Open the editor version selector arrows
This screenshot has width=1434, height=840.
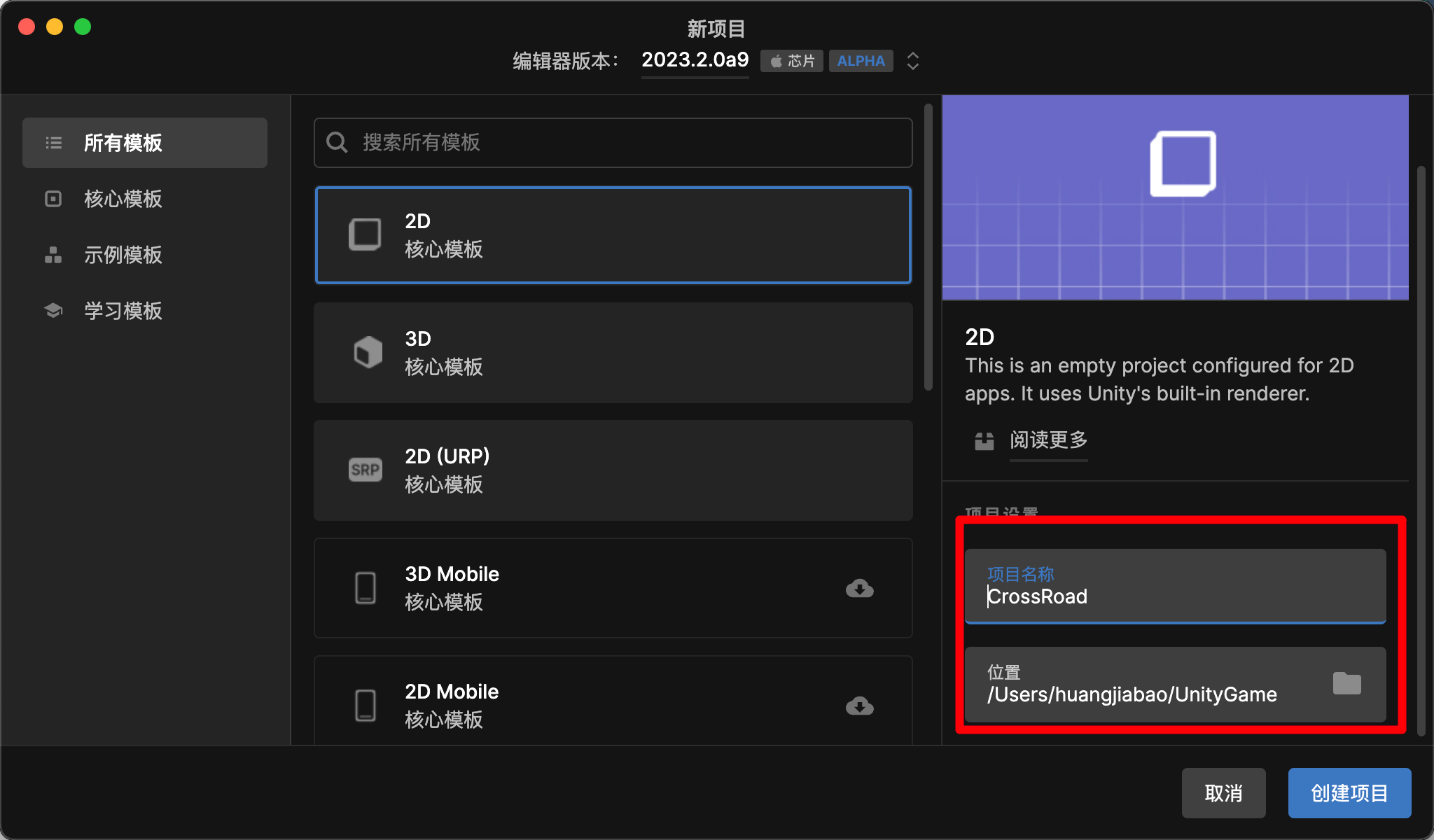[912, 61]
